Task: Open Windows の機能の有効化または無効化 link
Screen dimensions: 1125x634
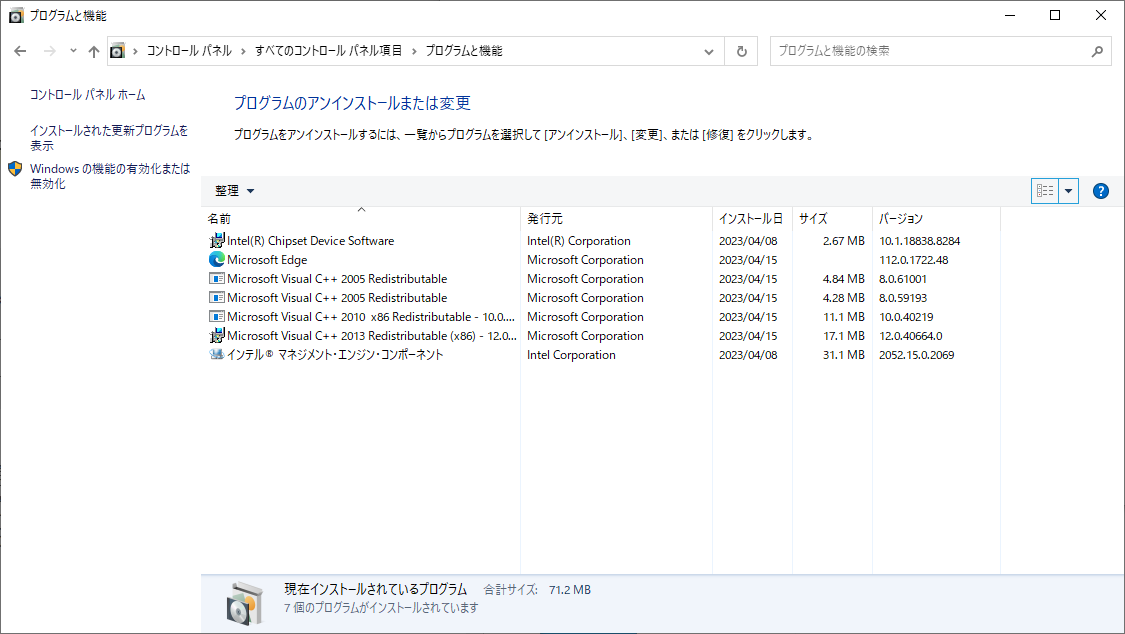Action: point(110,176)
